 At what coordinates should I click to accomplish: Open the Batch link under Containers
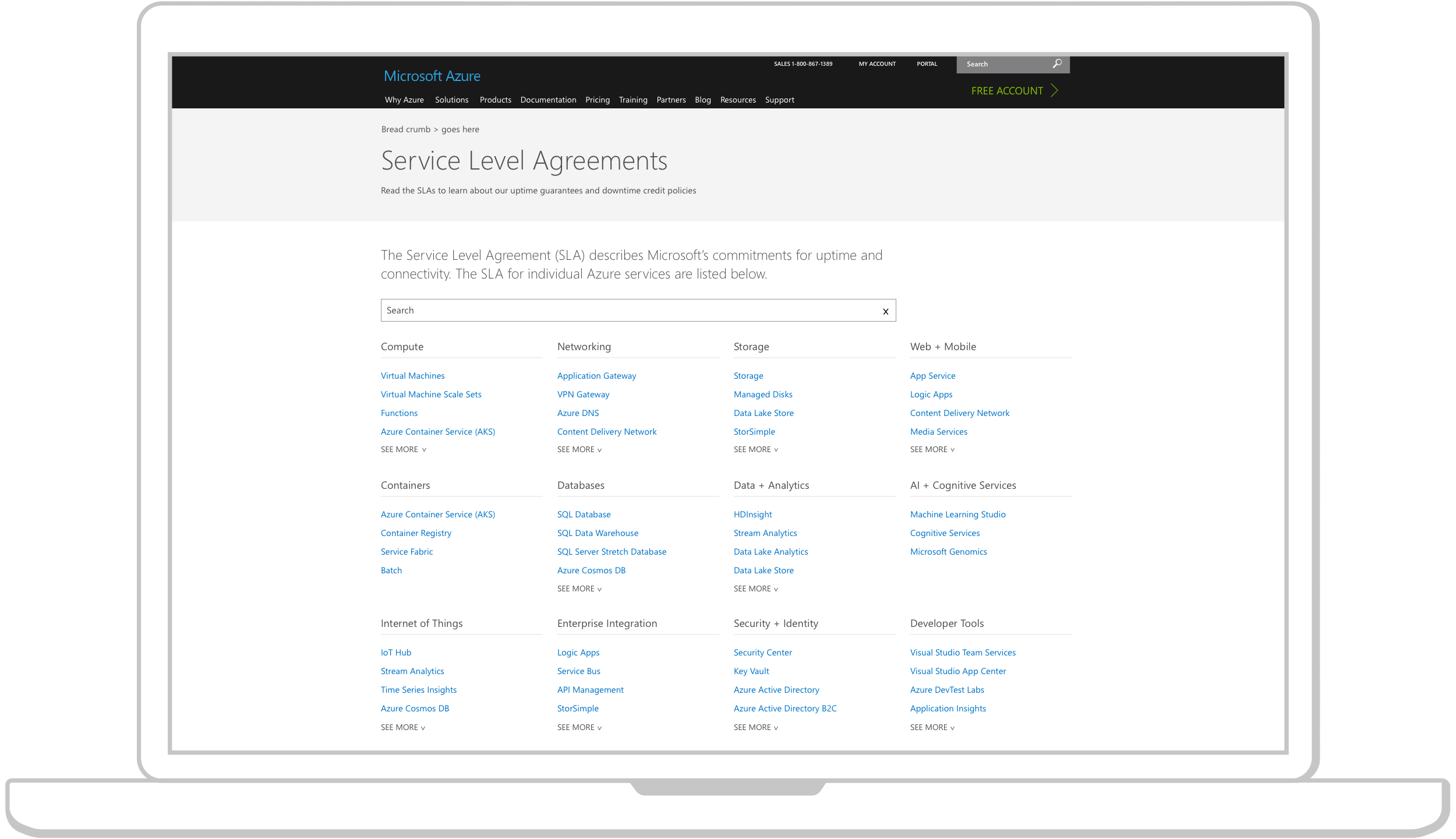coord(391,570)
